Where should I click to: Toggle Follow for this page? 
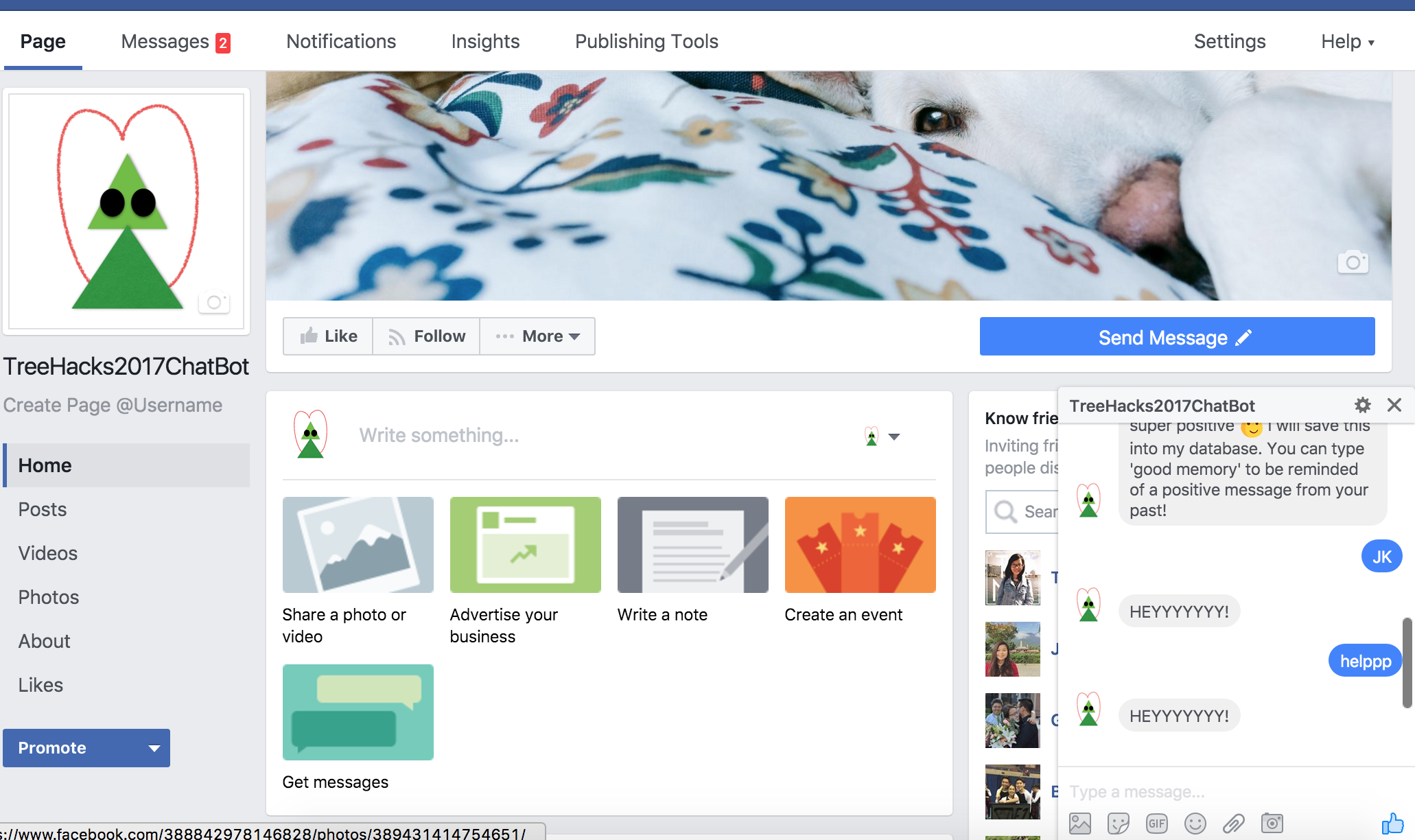coord(426,336)
